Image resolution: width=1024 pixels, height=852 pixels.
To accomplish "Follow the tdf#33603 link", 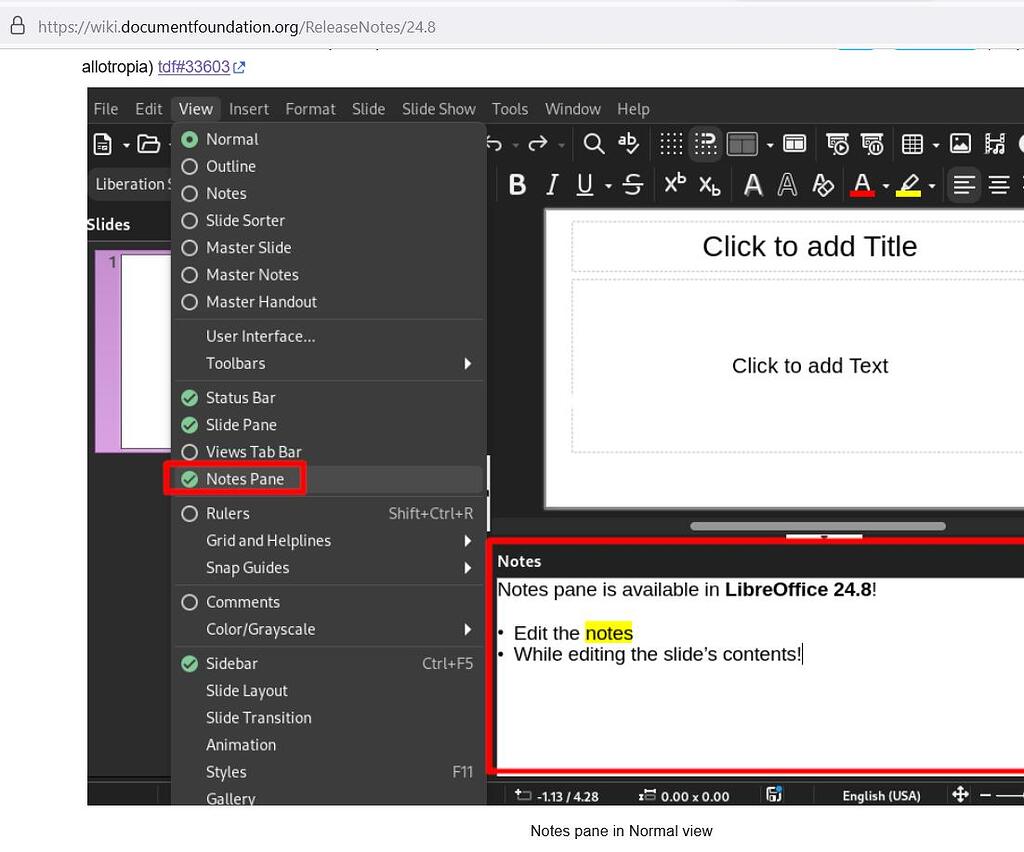I will (x=193, y=66).
